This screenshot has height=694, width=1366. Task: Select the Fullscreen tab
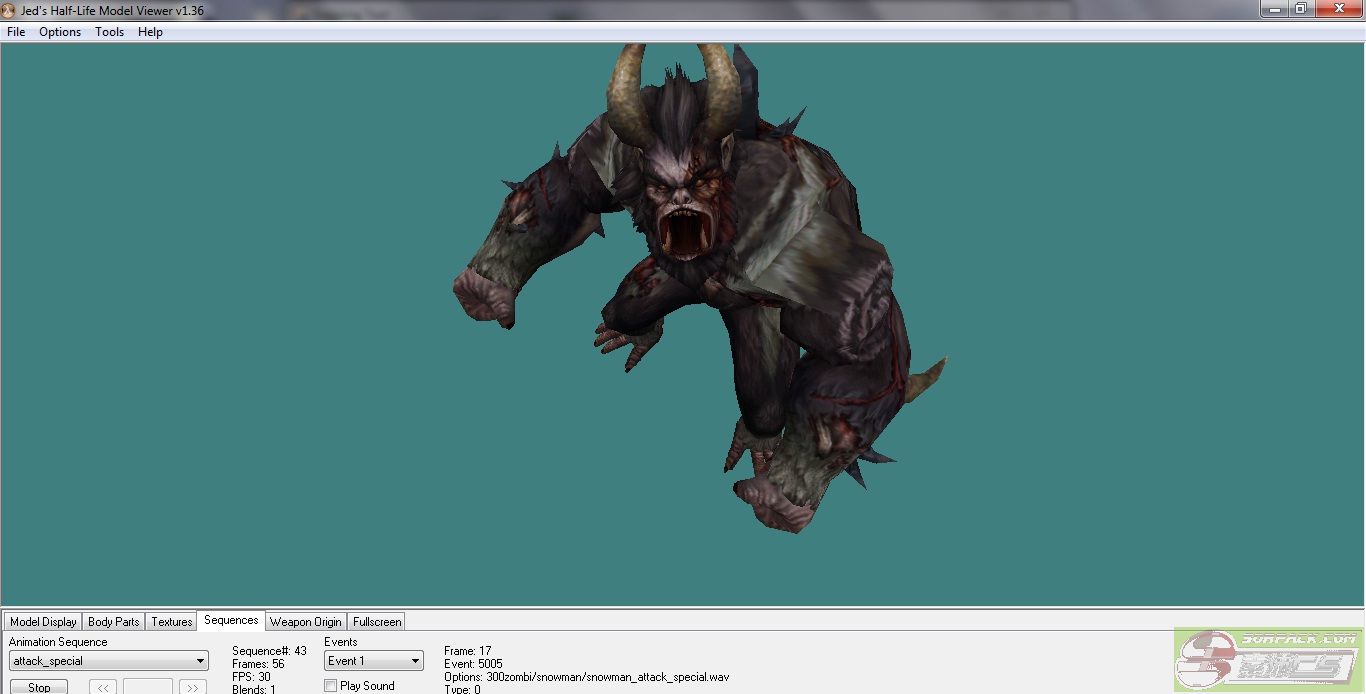click(377, 622)
